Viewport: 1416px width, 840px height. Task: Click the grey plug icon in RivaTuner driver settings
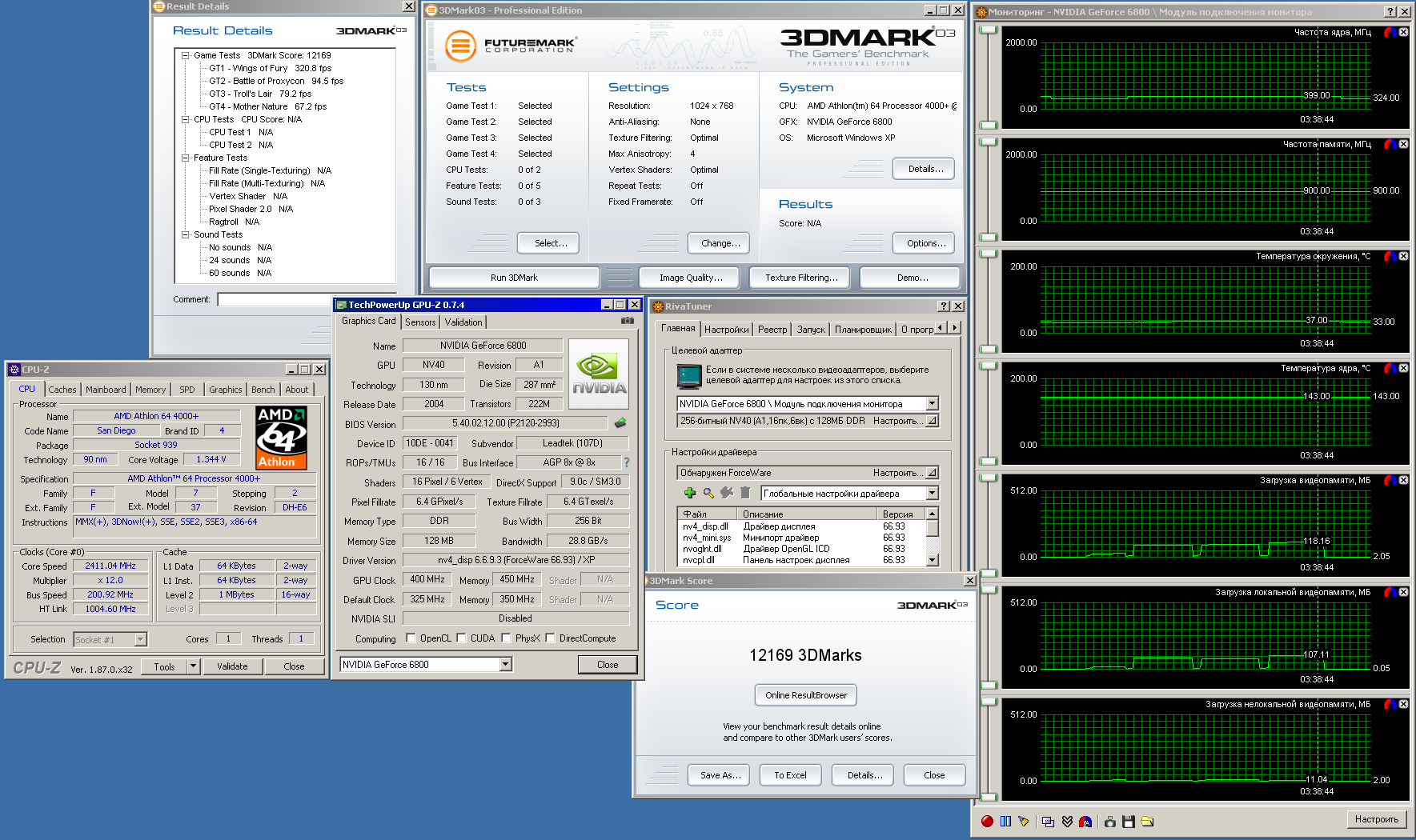tap(727, 493)
